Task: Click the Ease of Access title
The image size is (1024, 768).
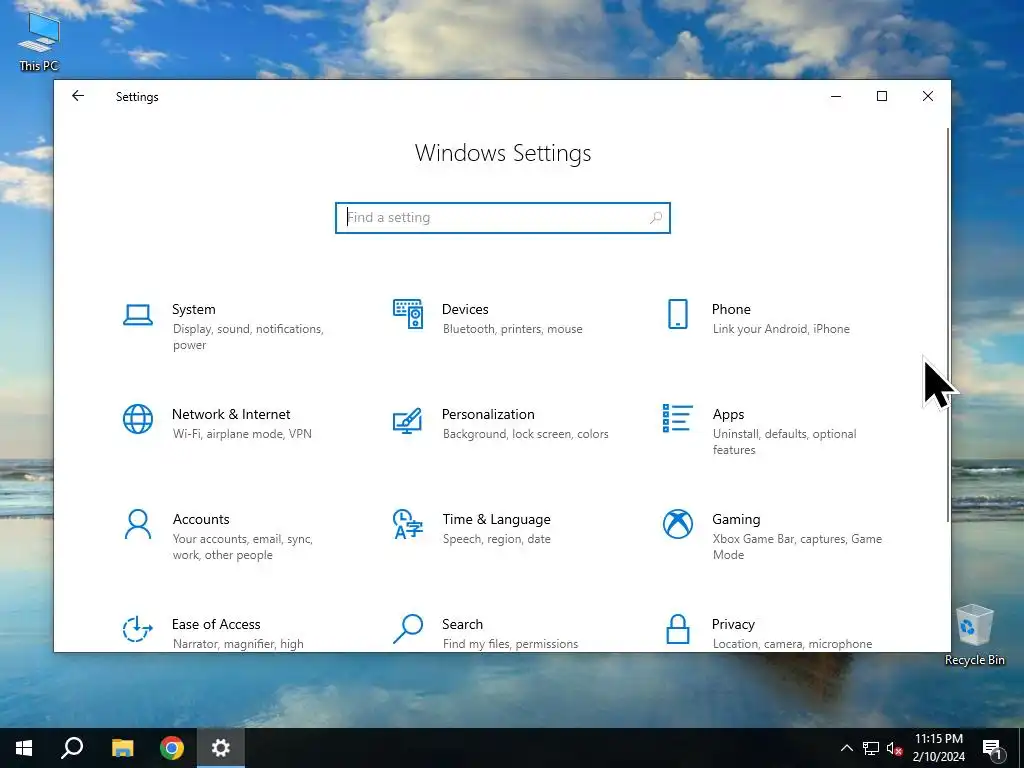Action: (216, 624)
